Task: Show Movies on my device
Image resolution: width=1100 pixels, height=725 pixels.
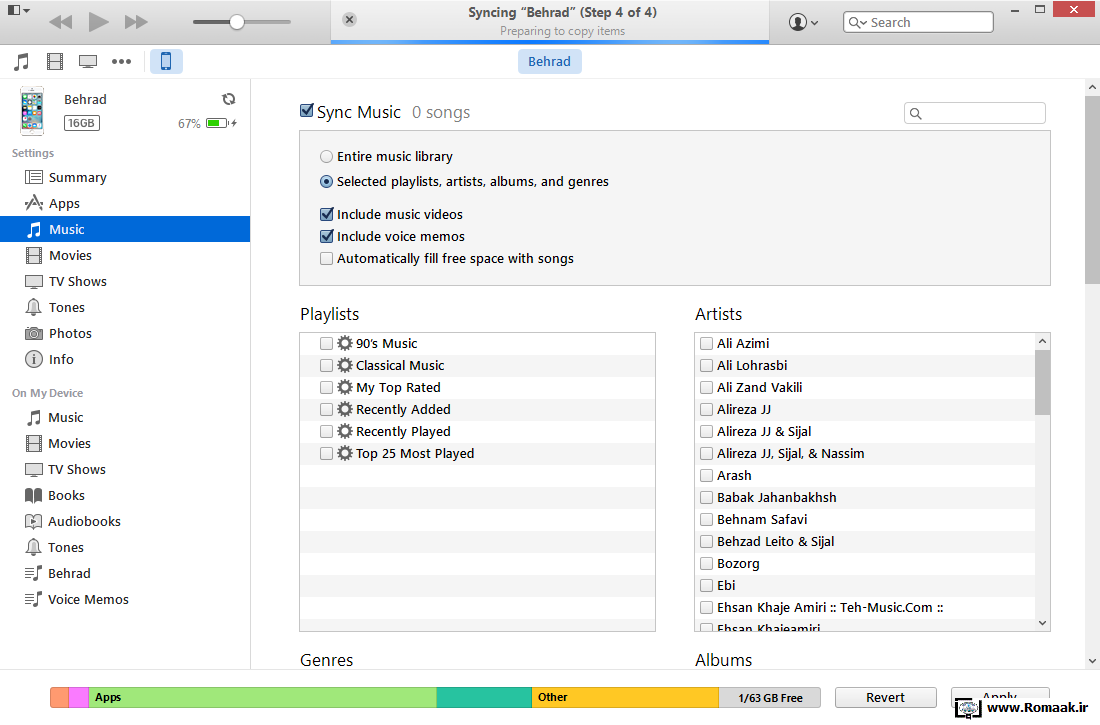Action: [125, 444]
